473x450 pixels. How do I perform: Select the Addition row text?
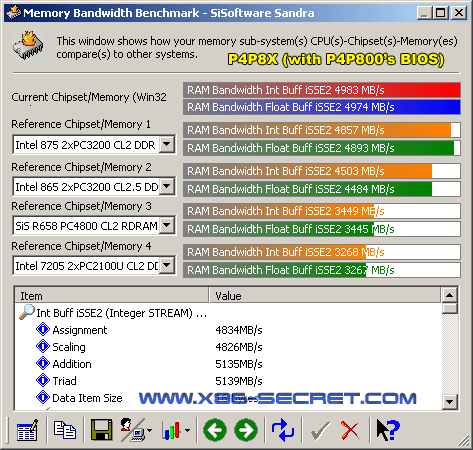pyautogui.click(x=72, y=364)
